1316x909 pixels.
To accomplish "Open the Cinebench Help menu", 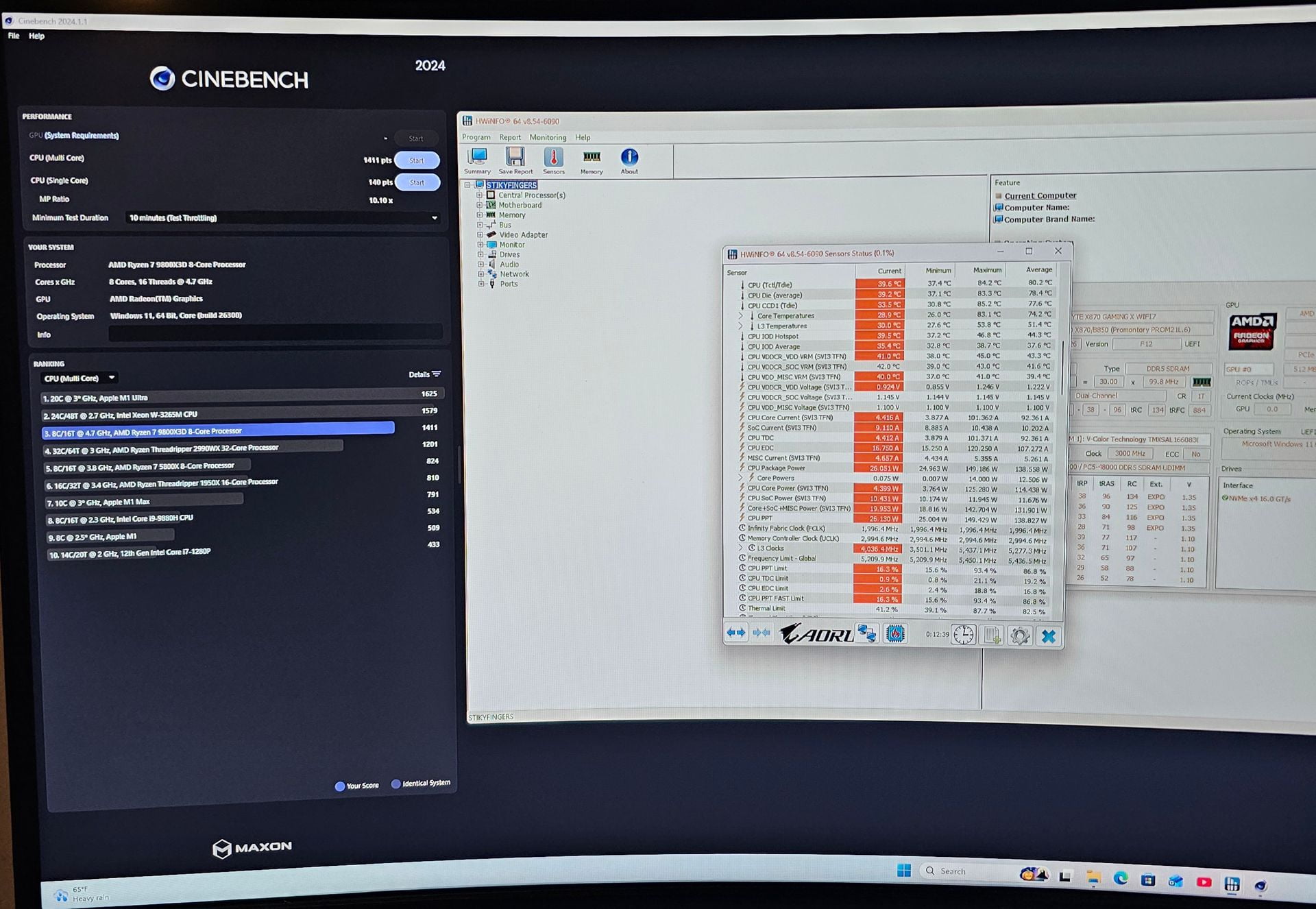I will [x=36, y=36].
